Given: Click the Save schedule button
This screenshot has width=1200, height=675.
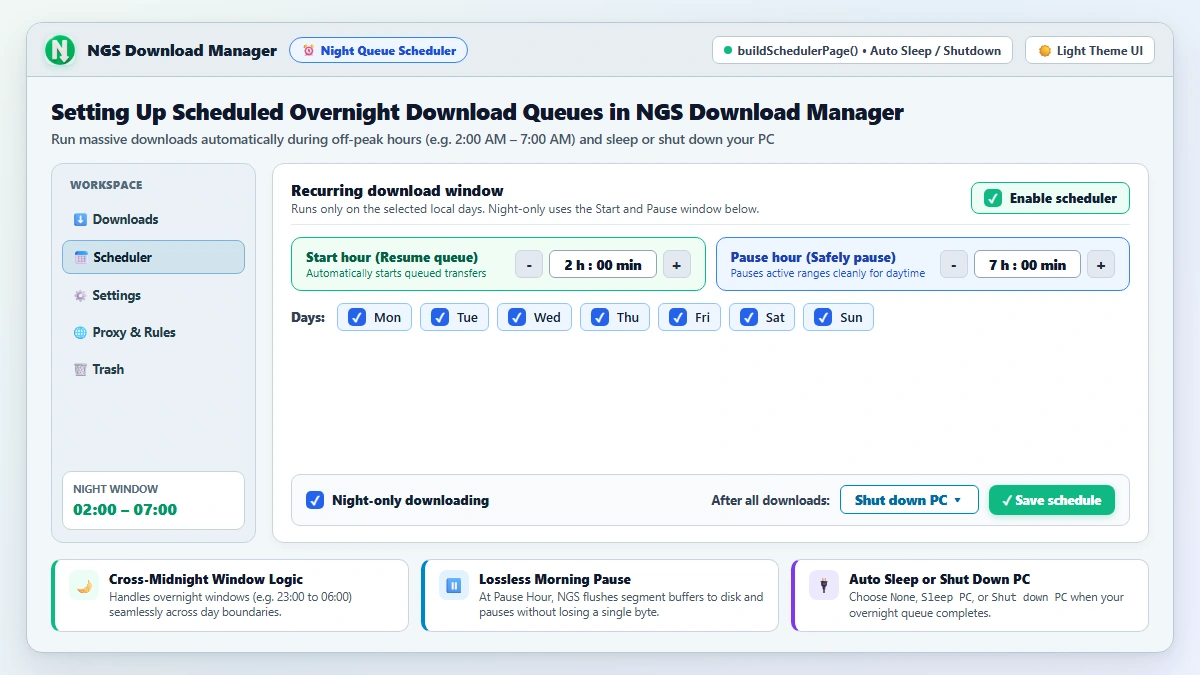Looking at the screenshot, I should pos(1052,500).
